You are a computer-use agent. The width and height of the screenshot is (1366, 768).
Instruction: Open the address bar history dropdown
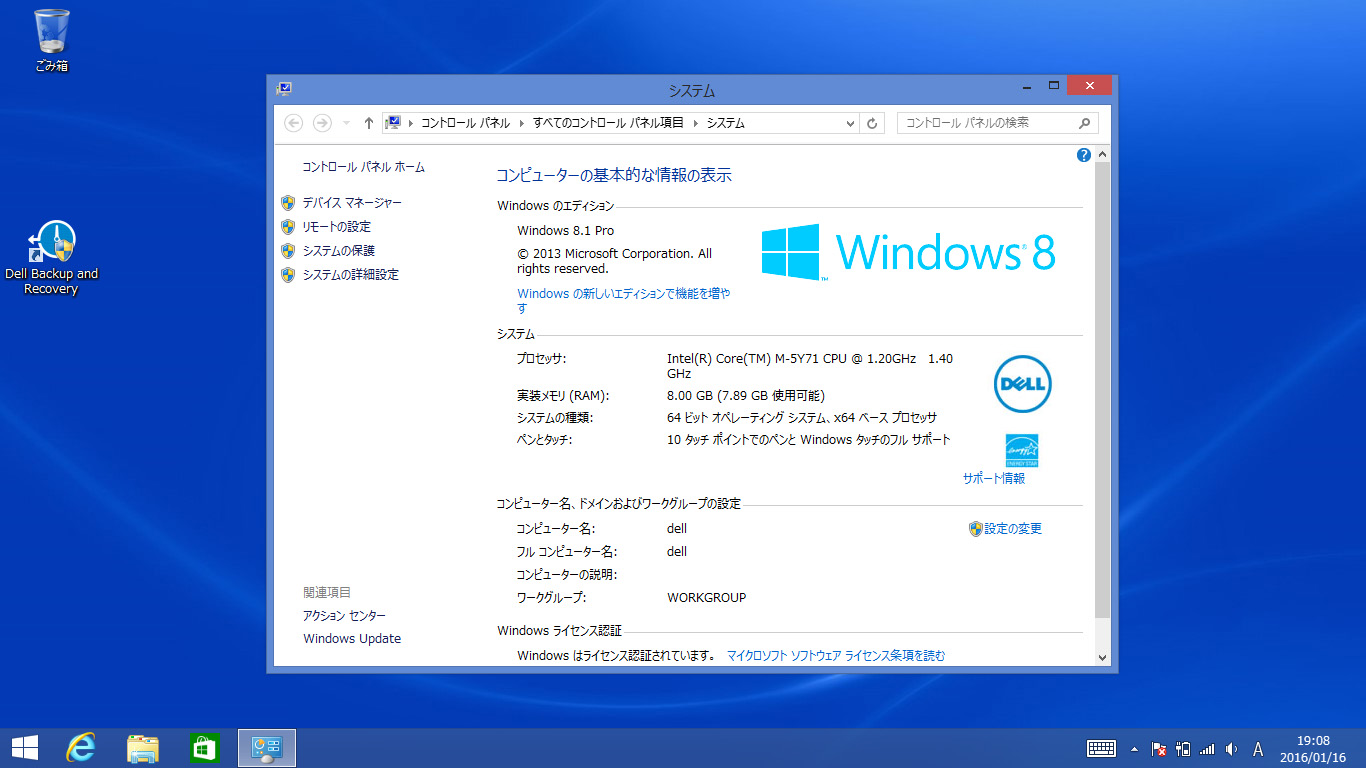tap(851, 123)
